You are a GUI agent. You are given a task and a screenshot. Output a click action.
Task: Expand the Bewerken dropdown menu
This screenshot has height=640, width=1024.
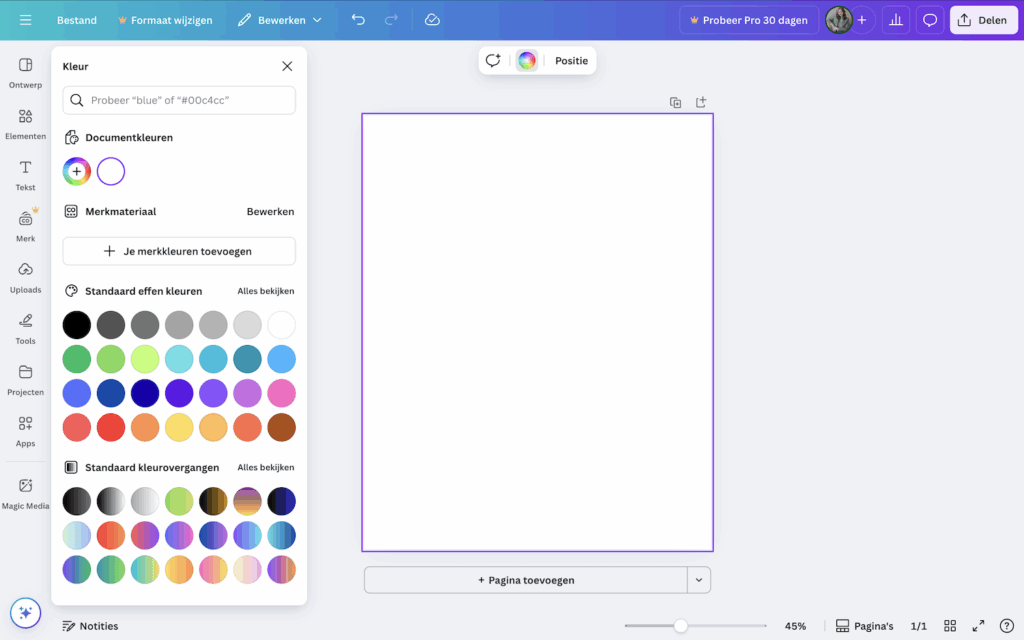281,20
